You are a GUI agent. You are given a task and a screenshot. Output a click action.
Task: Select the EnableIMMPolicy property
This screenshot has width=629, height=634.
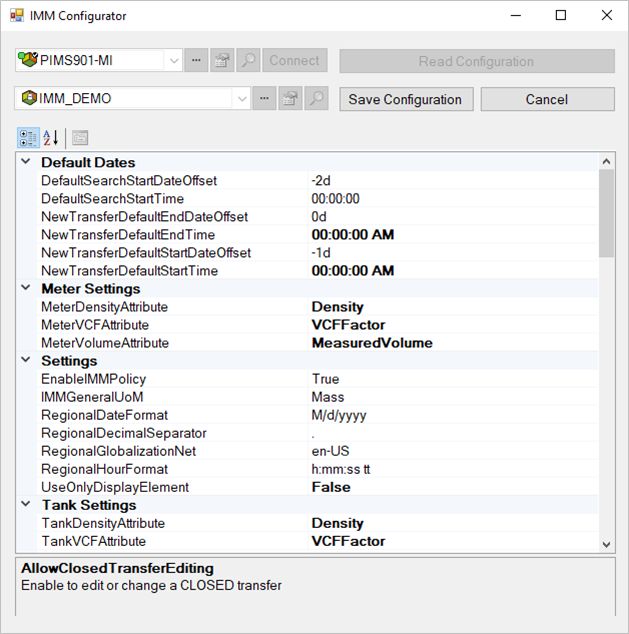click(x=93, y=379)
